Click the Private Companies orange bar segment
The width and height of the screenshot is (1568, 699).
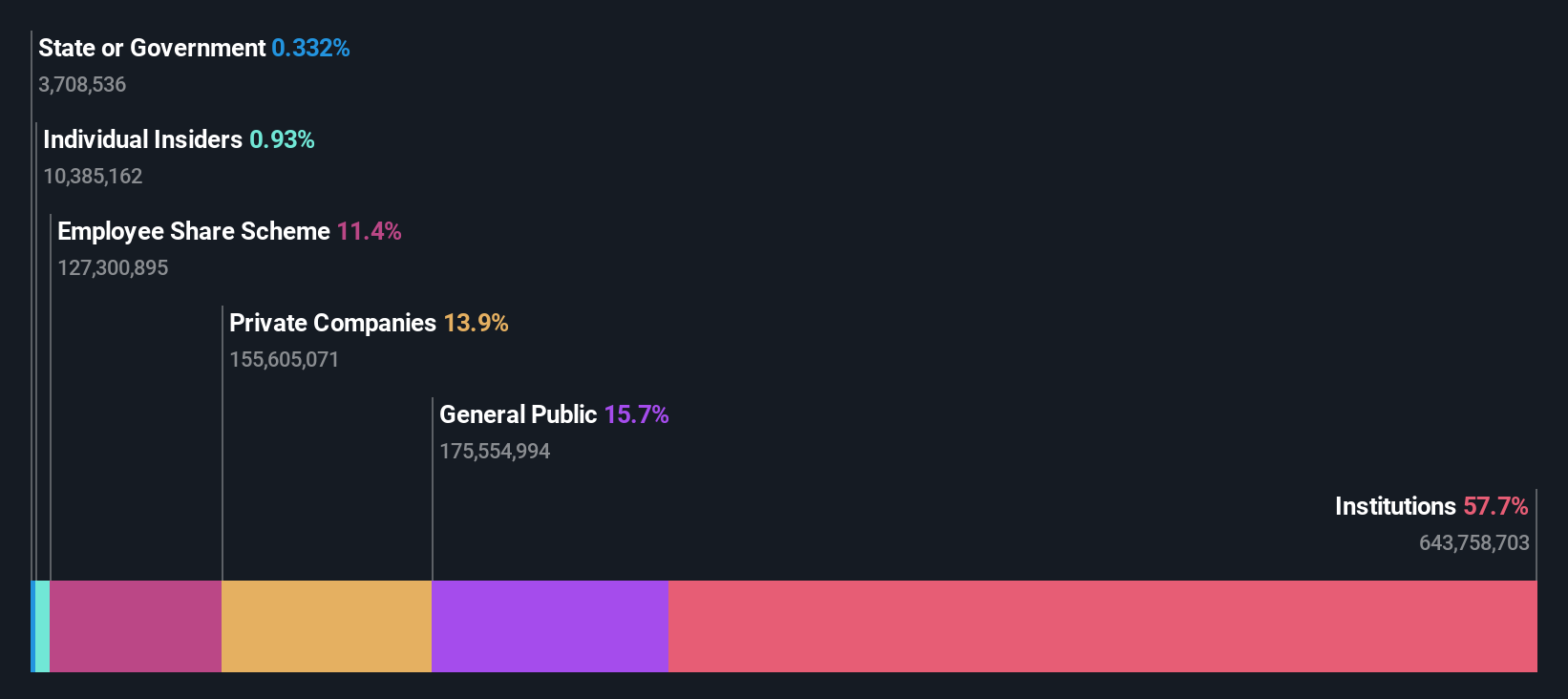coord(327,626)
